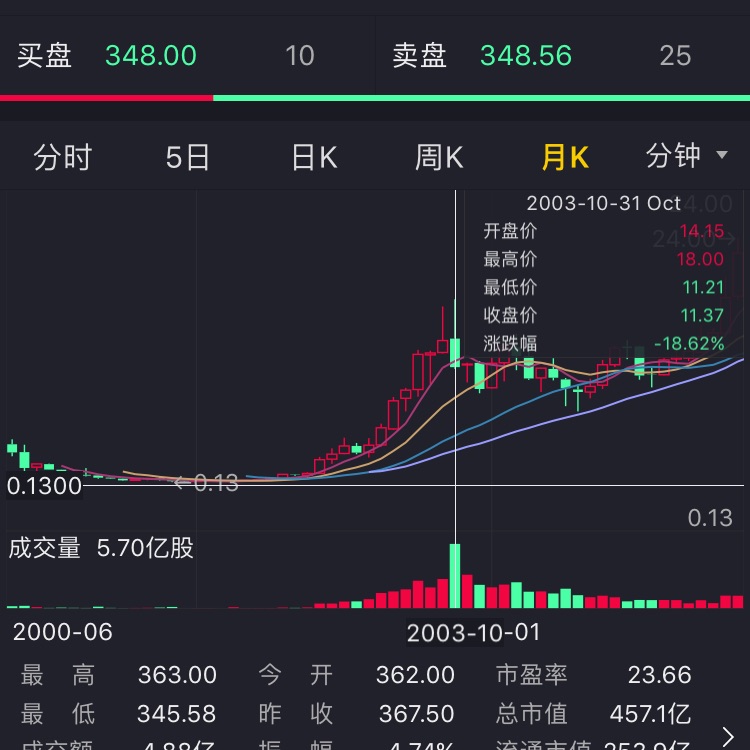
Task: Tap the 总市值 457.1亿 value
Action: tap(650, 714)
